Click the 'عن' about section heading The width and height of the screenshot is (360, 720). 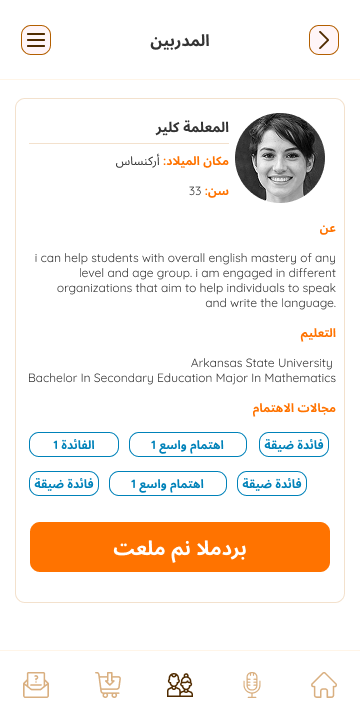point(328,229)
